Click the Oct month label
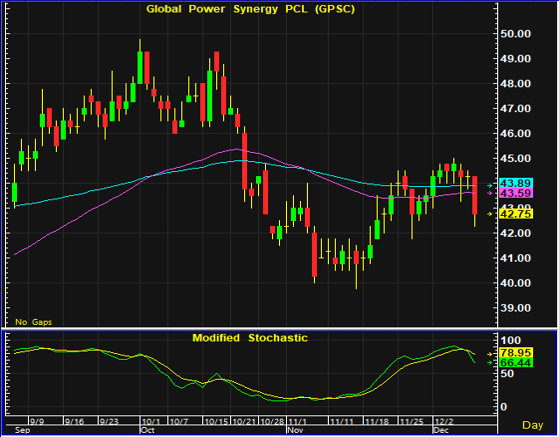The width and height of the screenshot is (559, 437). coord(148,430)
